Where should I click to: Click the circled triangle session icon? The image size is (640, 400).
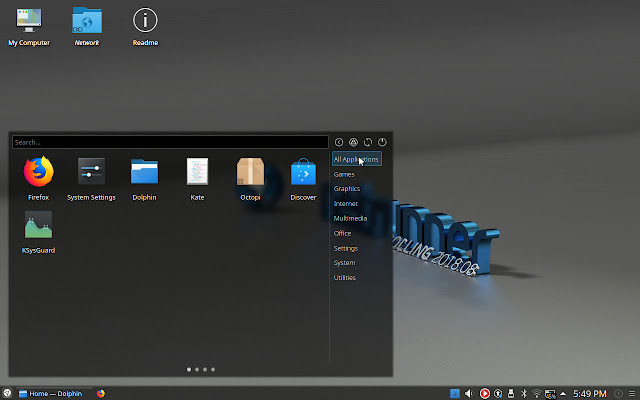coord(353,142)
